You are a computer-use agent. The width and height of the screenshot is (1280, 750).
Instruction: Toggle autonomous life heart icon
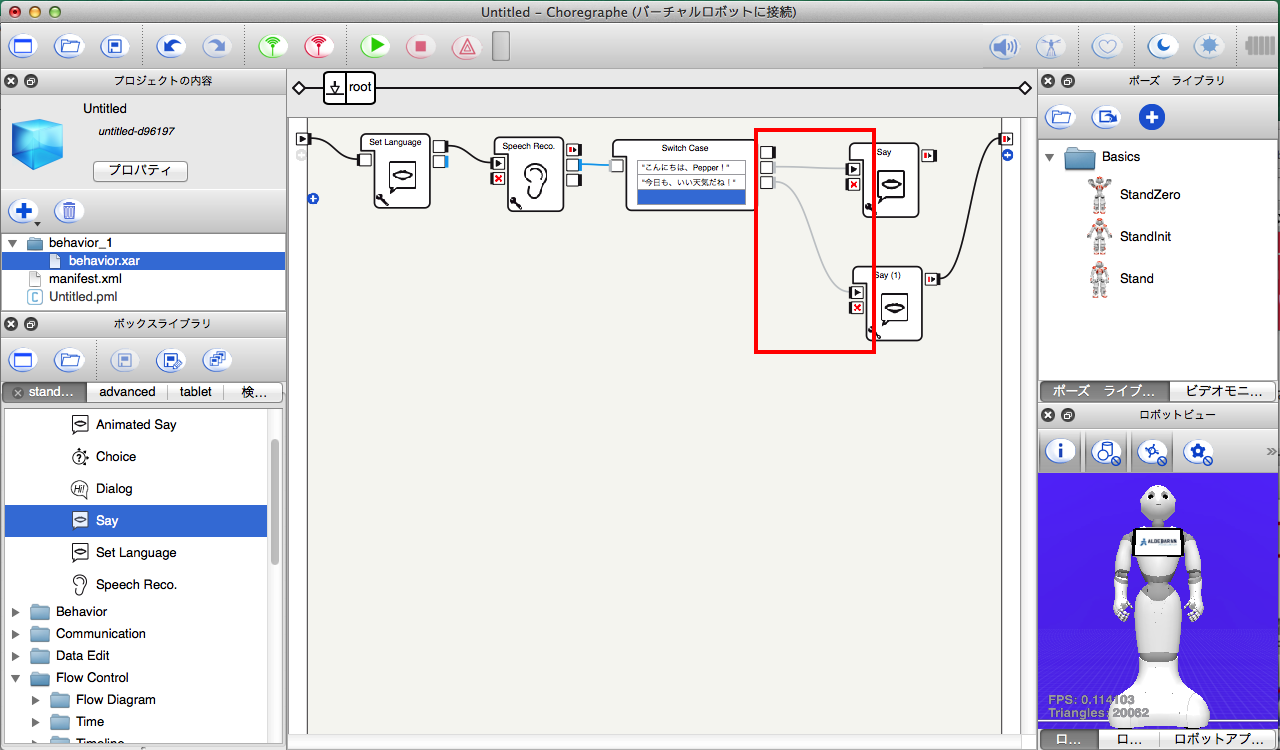click(x=1105, y=46)
